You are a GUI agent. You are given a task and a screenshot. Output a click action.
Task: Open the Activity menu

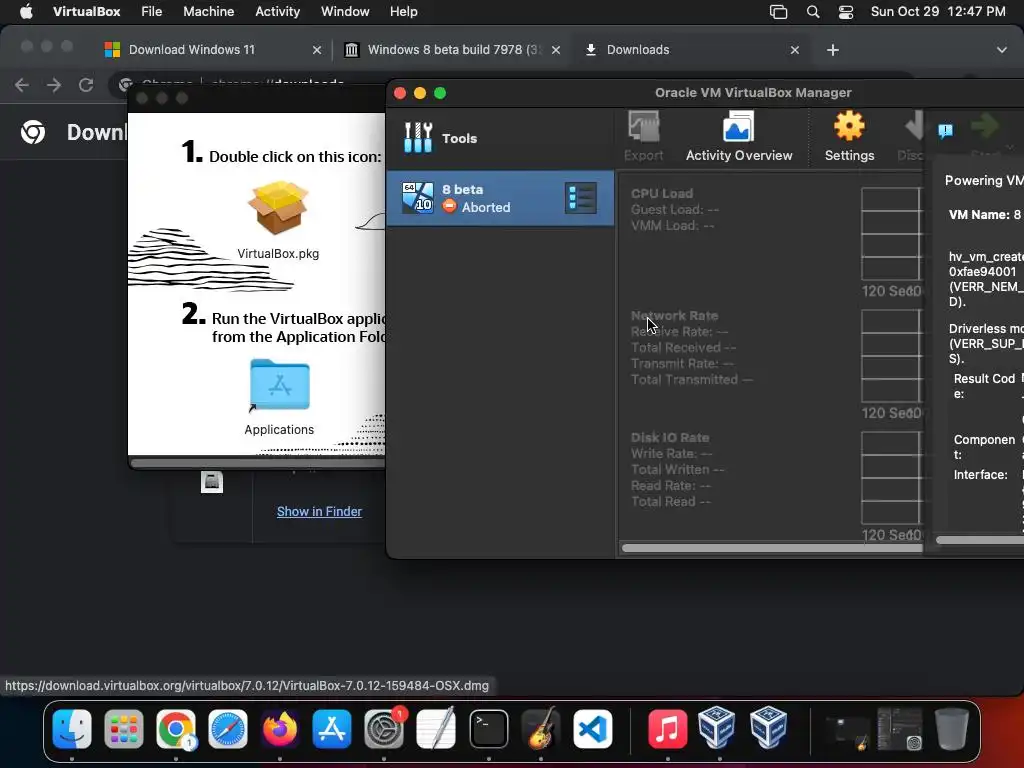point(278,12)
